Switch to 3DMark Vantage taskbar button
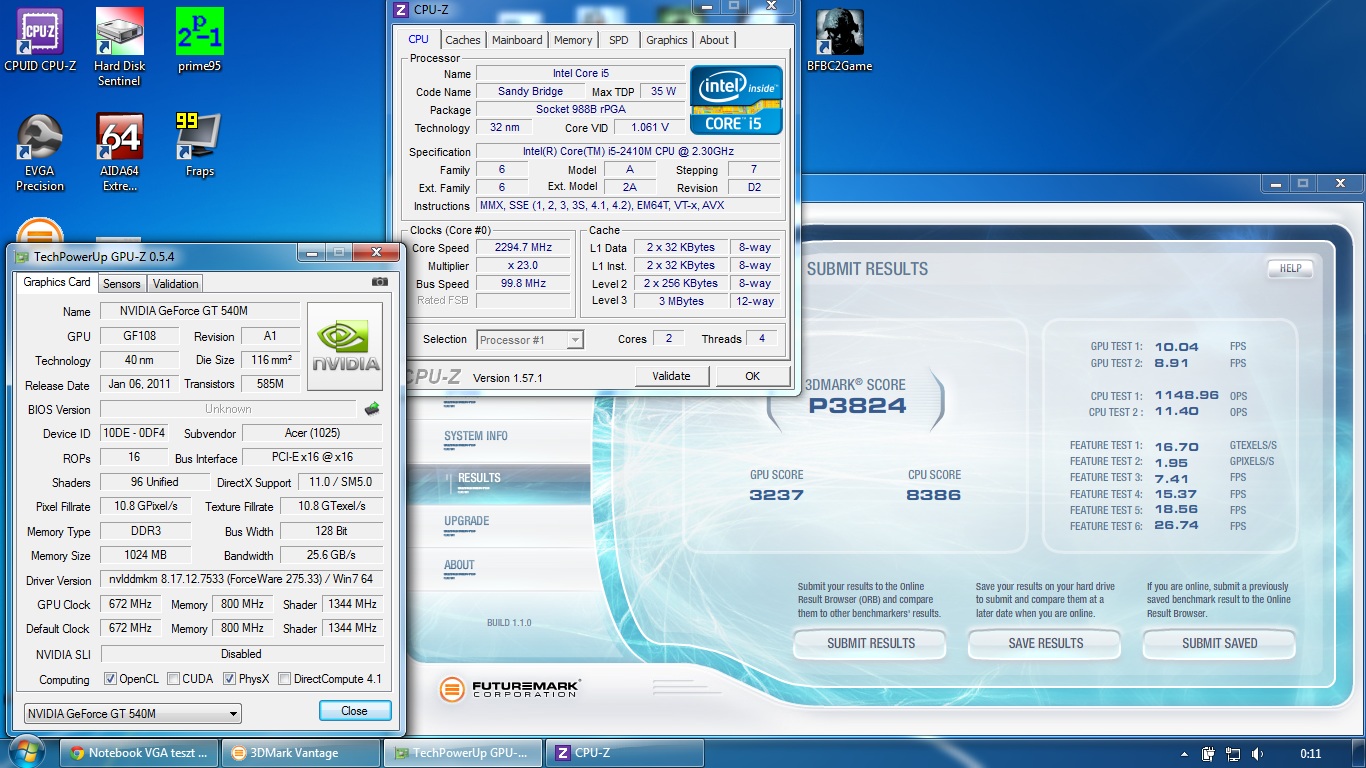The height and width of the screenshot is (768, 1366). (x=301, y=753)
